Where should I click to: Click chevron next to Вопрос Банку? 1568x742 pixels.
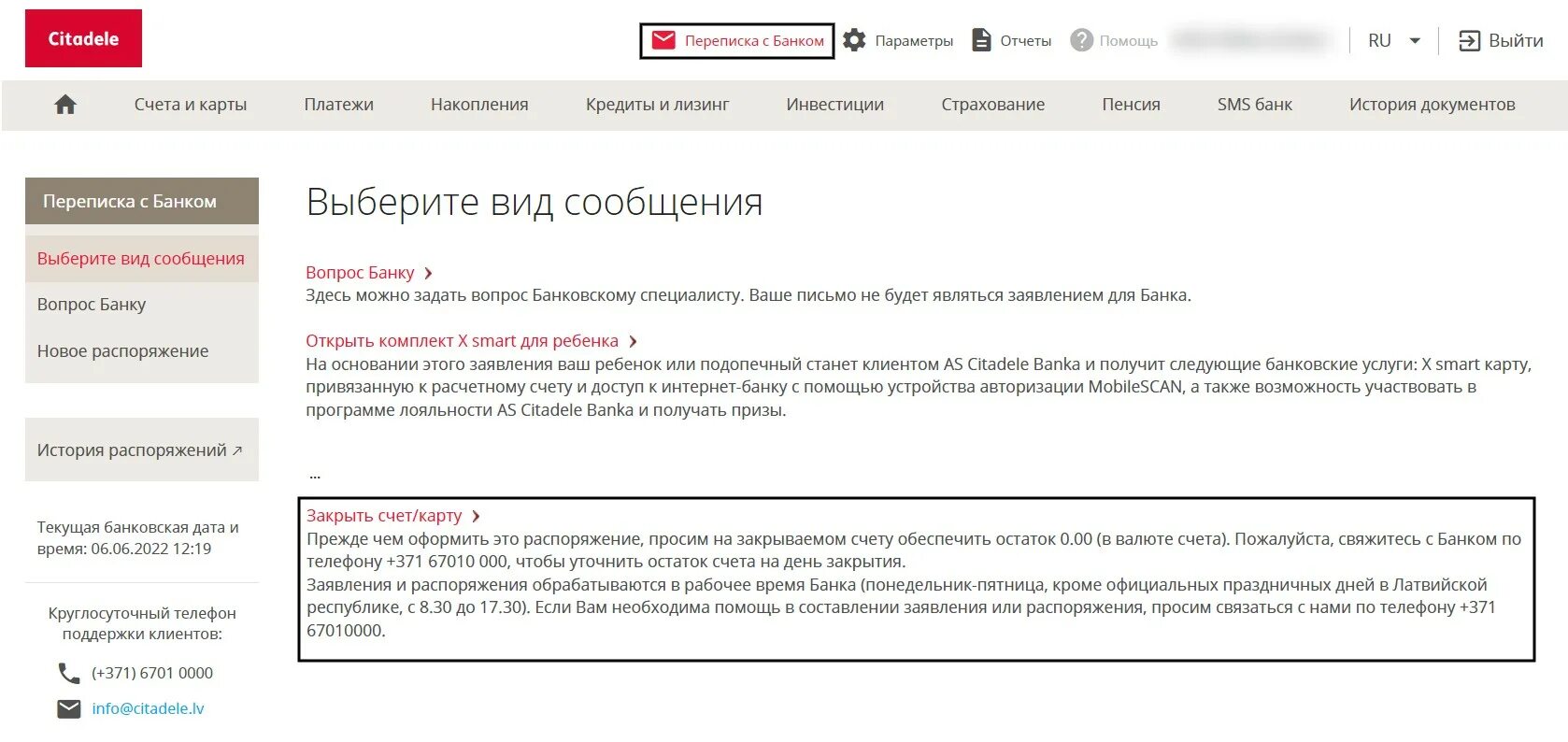pyautogui.click(x=428, y=274)
